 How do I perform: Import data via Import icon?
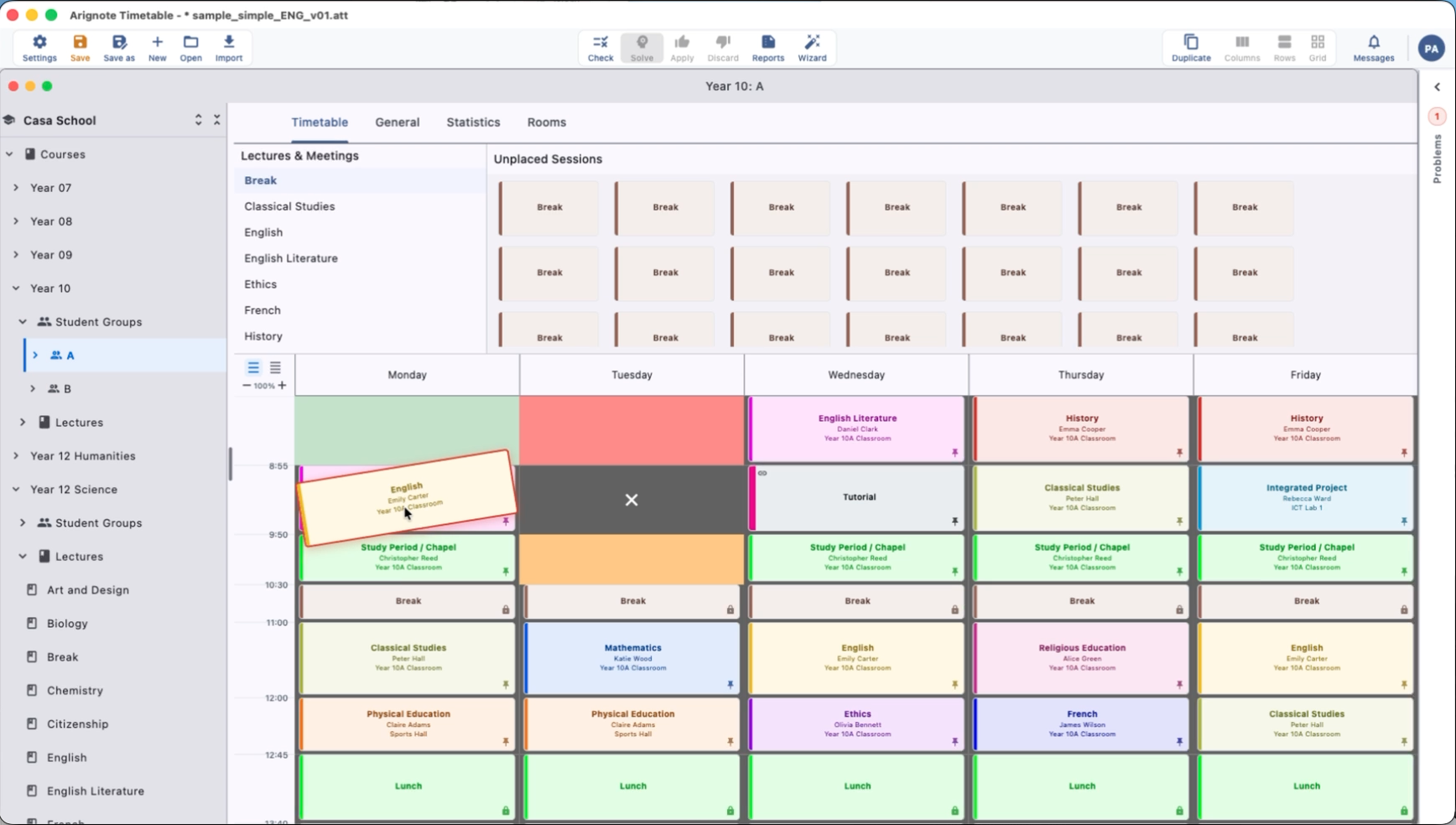click(229, 48)
